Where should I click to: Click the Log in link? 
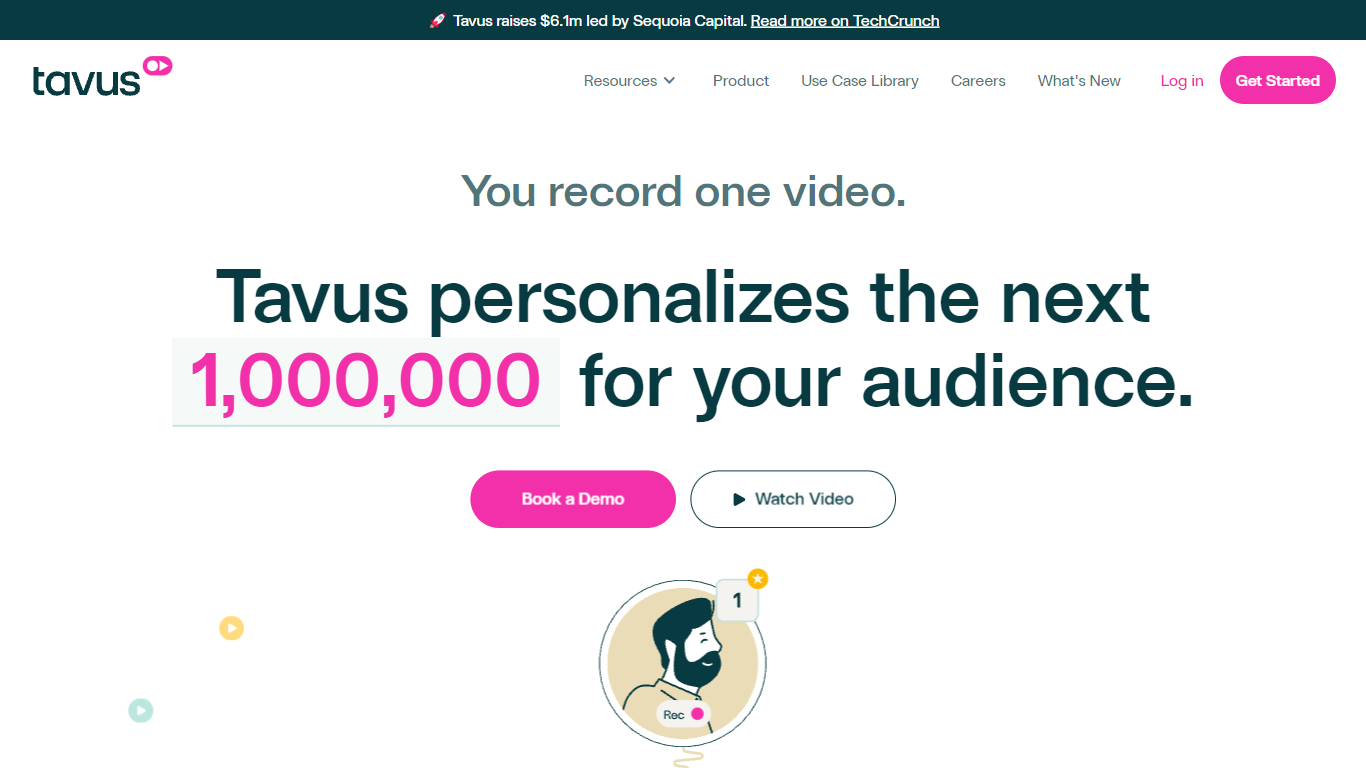[1182, 81]
